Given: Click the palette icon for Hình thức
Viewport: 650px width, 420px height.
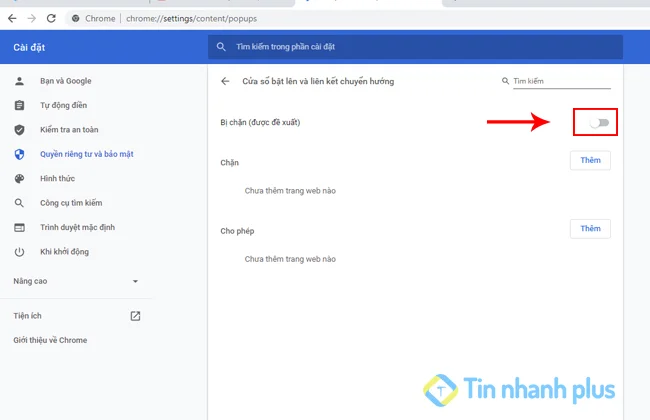Looking at the screenshot, I should [x=19, y=179].
